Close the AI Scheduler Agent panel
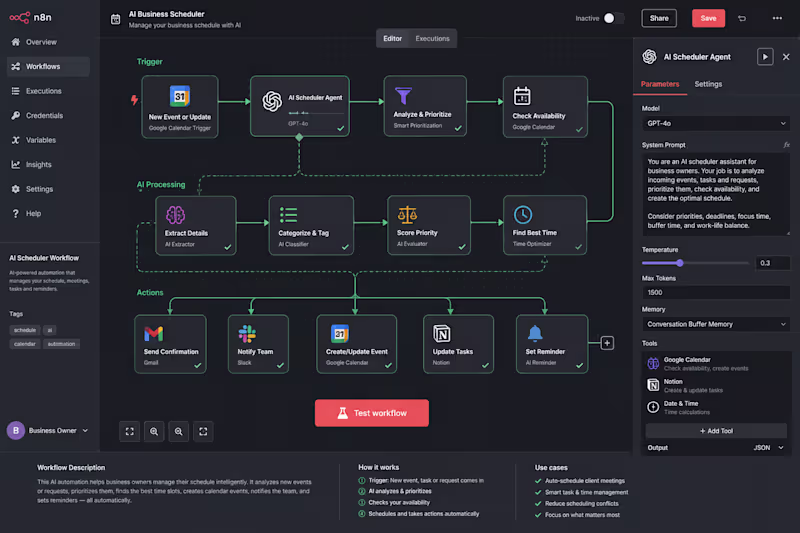 click(x=786, y=57)
